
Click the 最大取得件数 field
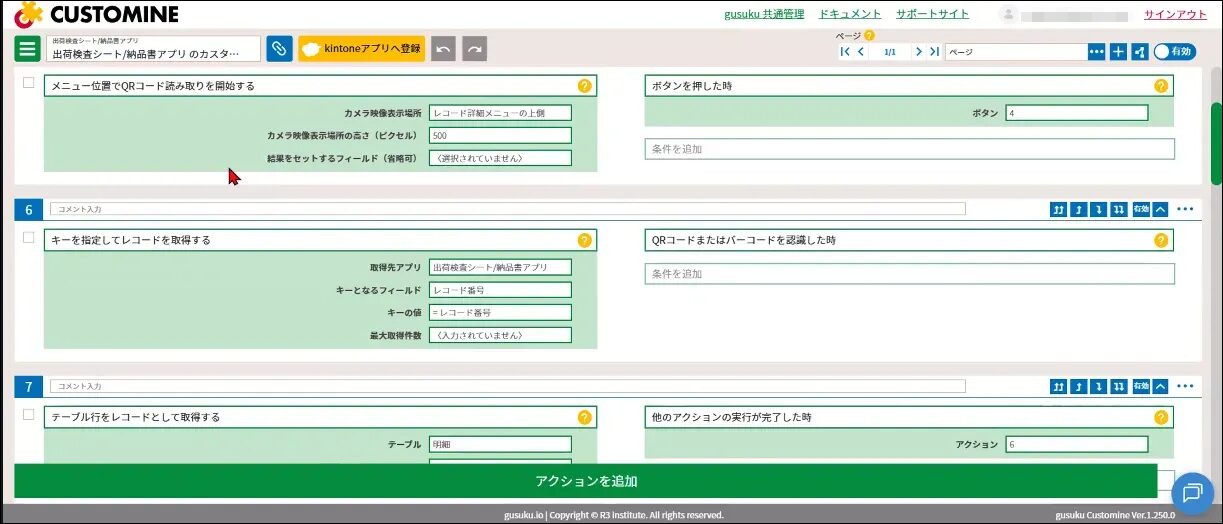point(500,335)
